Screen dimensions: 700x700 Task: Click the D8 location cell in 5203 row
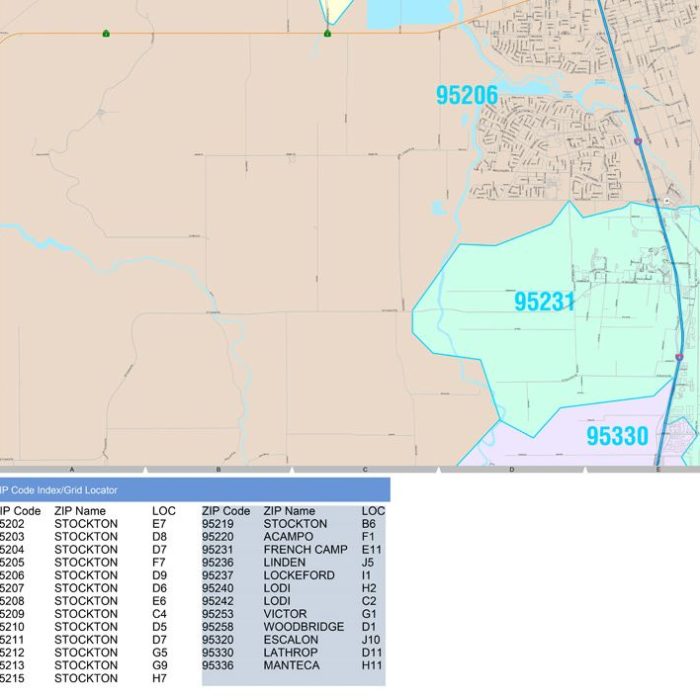(x=159, y=537)
